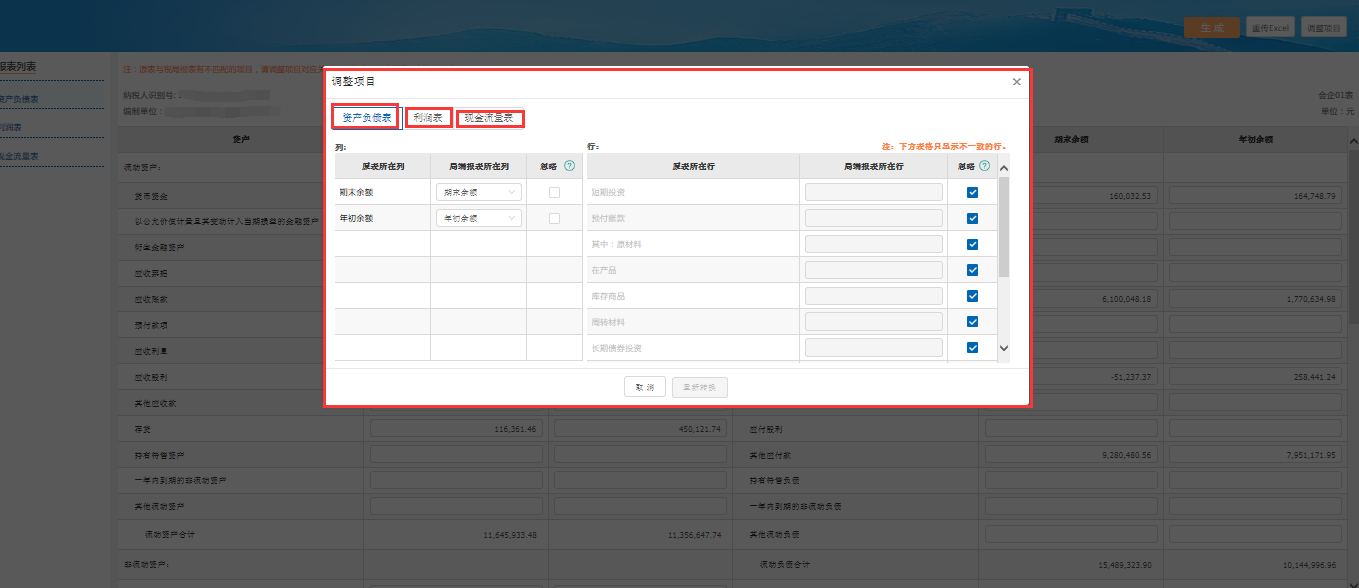
Task: Open 现金流量表 in left report list
Action: (x=19, y=156)
